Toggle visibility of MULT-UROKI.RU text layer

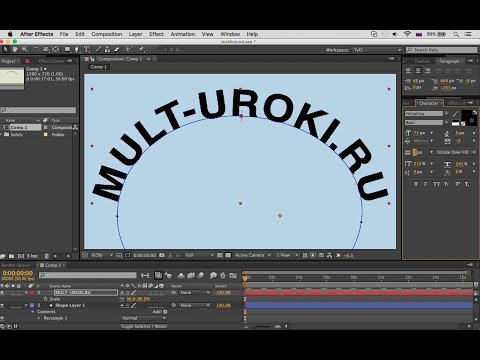[x=3, y=293]
